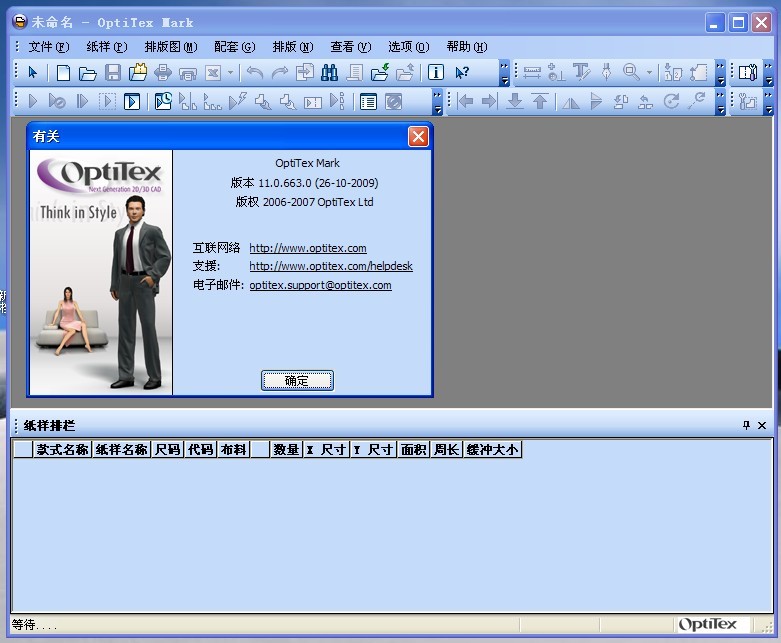Viewport: 781px width, 643px height.
Task: Click the list report panel icon
Action: pos(368,102)
